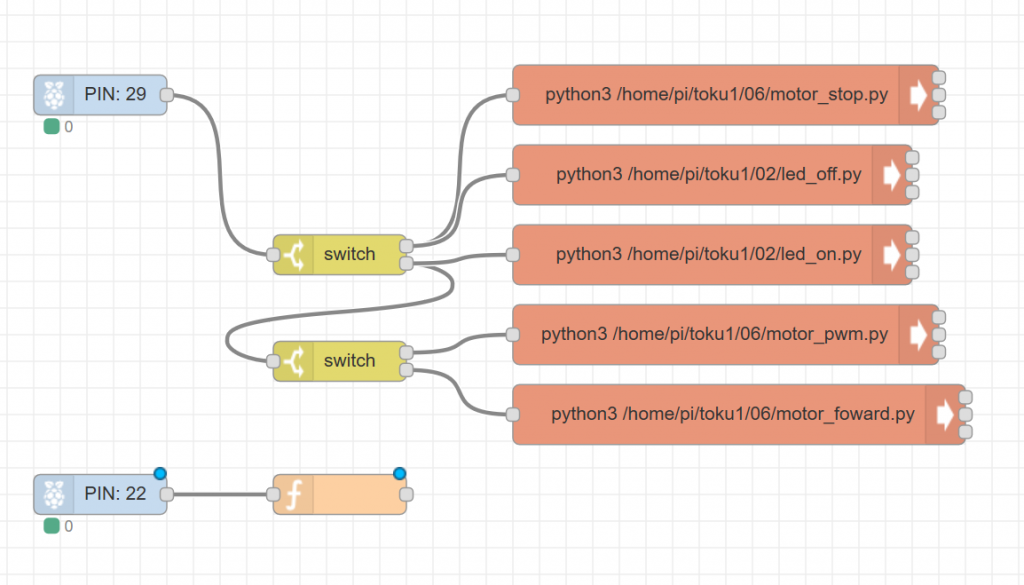This screenshot has width=1024, height=585.
Task: Select the motor_foward.py exec node
Action: point(732,414)
